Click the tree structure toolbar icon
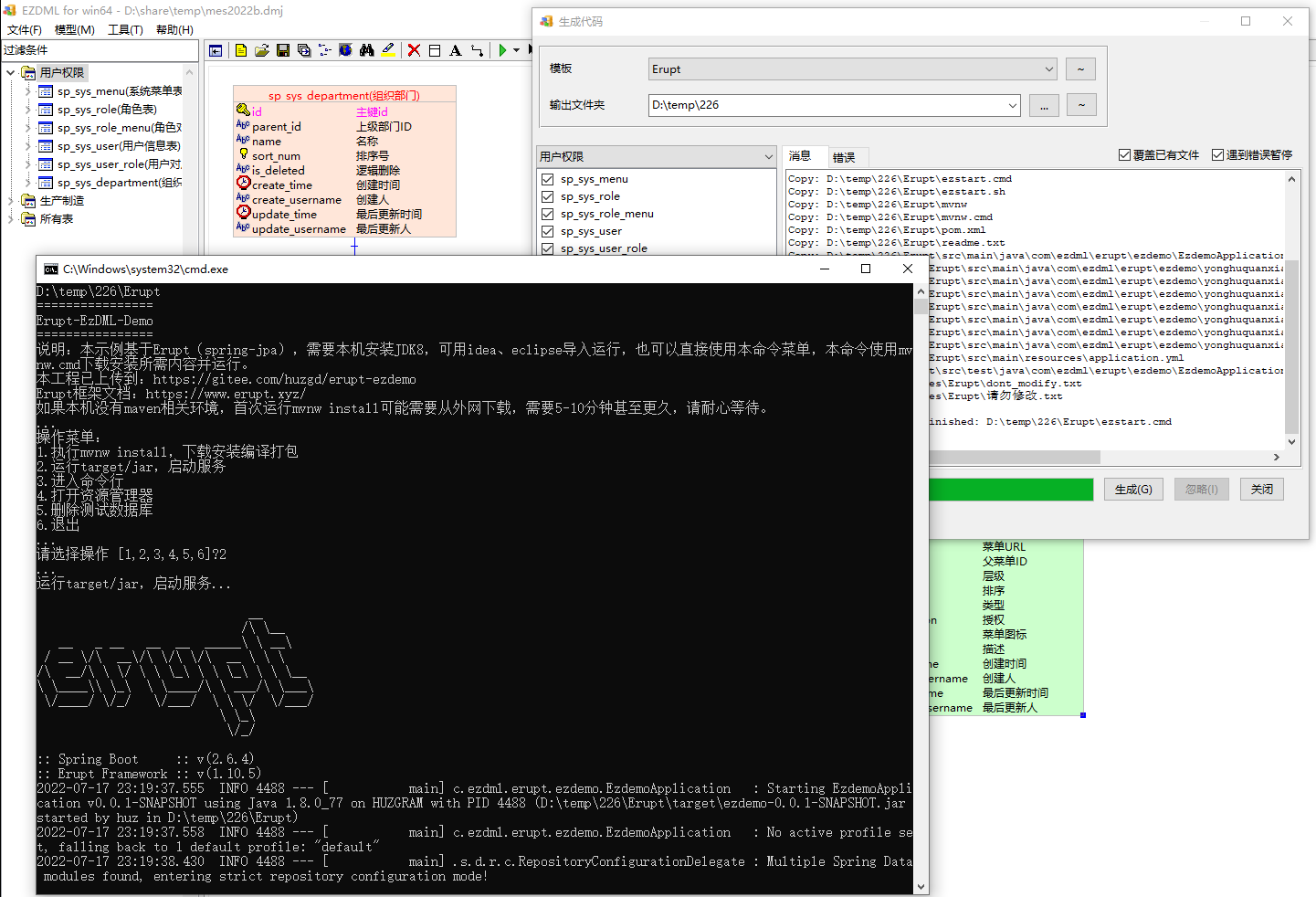The width and height of the screenshot is (1316, 897). 324,50
